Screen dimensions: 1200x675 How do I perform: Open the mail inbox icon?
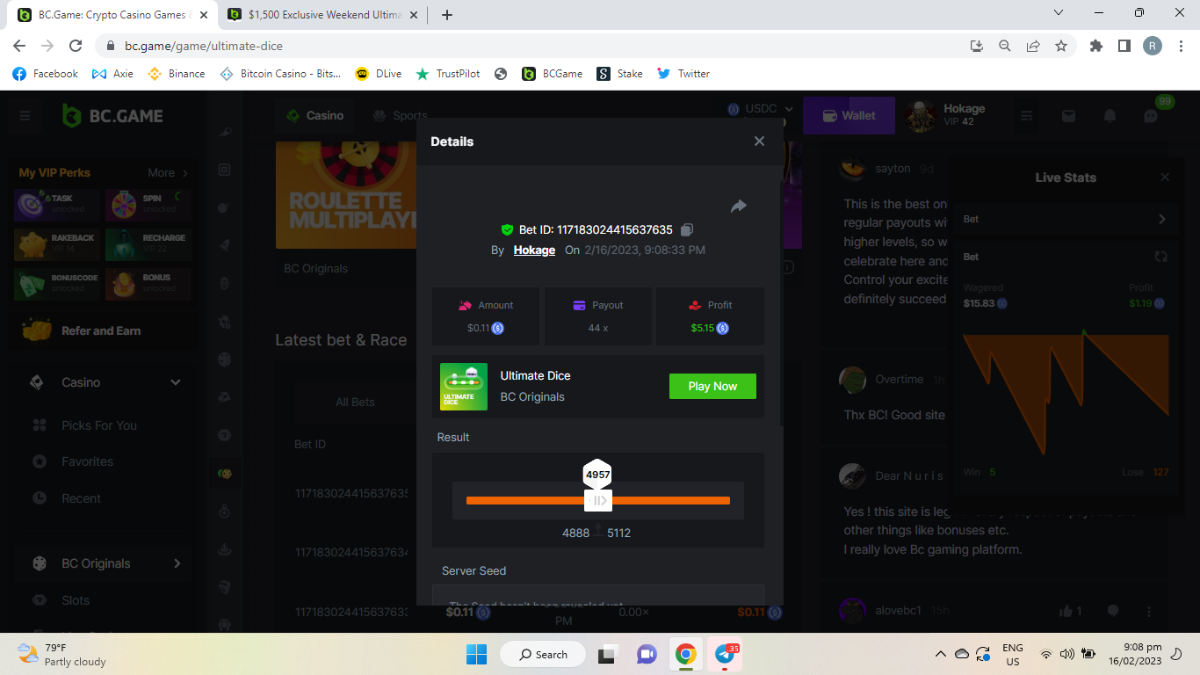1068,116
